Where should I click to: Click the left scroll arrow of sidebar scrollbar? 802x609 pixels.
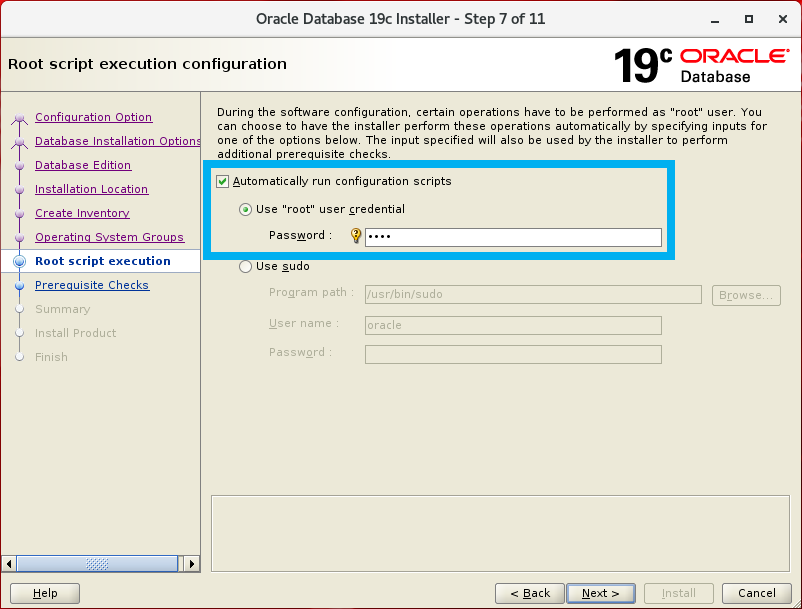click(x=9, y=564)
